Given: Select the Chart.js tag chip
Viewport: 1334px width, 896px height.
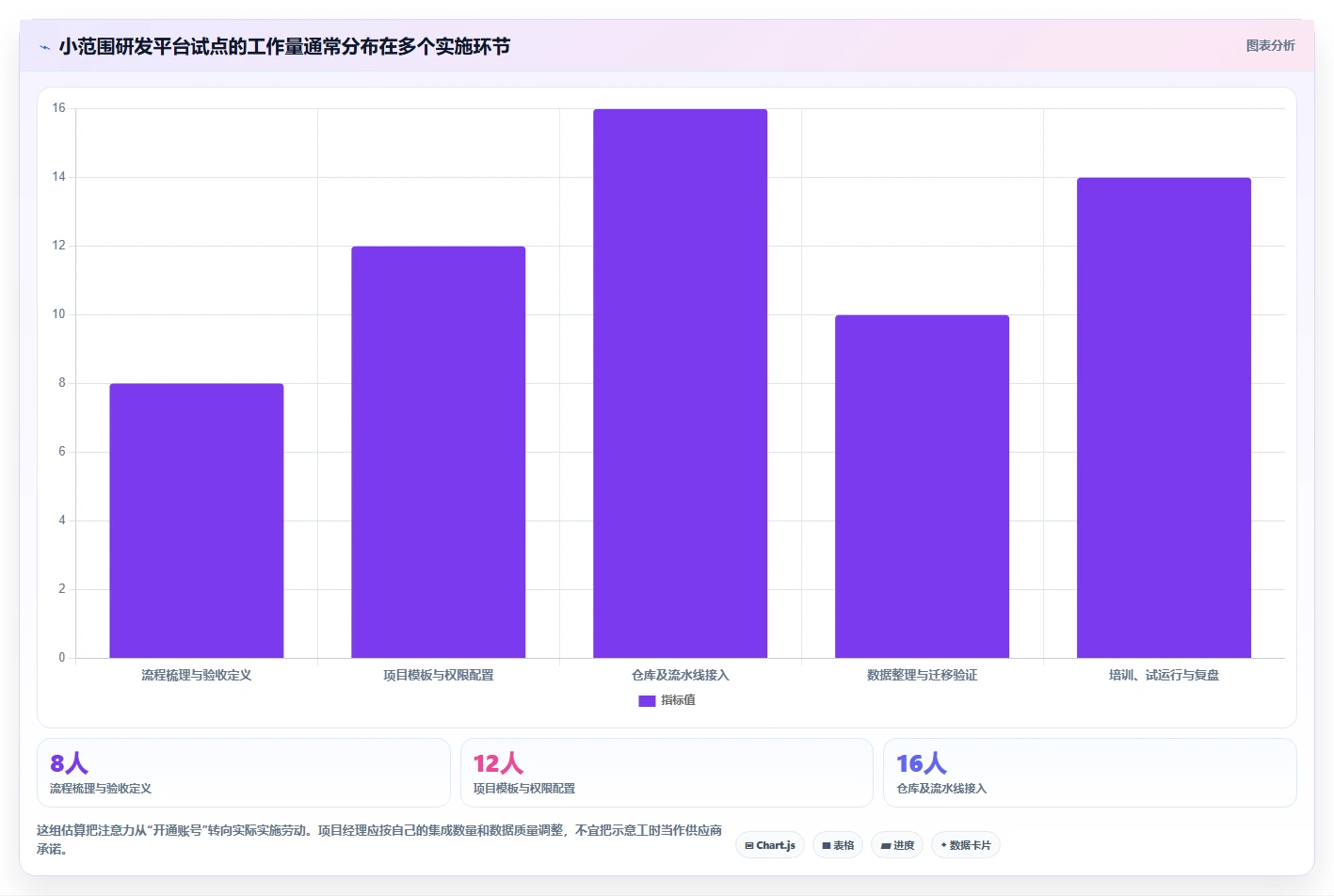Looking at the screenshot, I should point(770,845).
